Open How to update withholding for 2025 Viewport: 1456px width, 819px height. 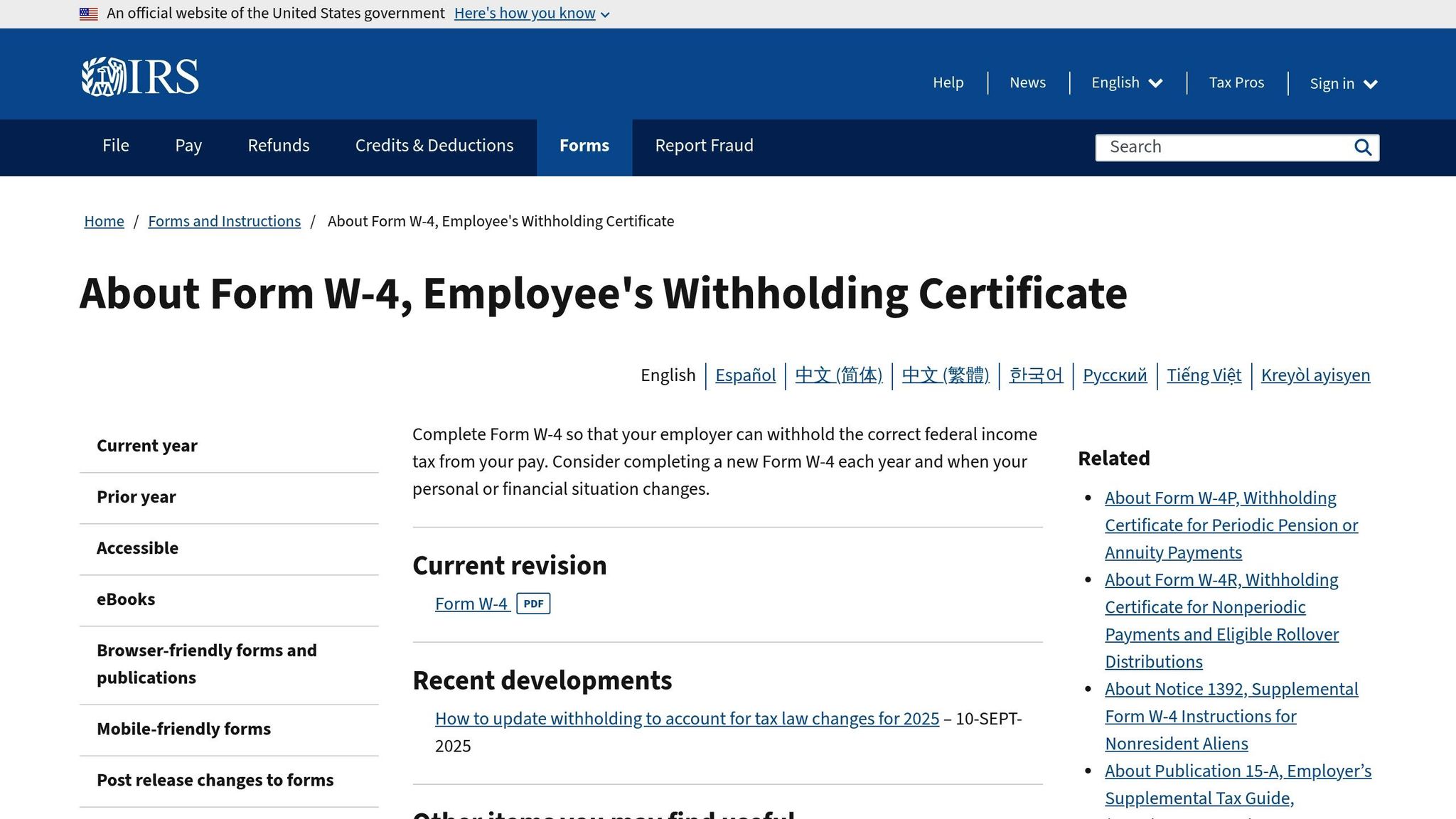pos(687,719)
